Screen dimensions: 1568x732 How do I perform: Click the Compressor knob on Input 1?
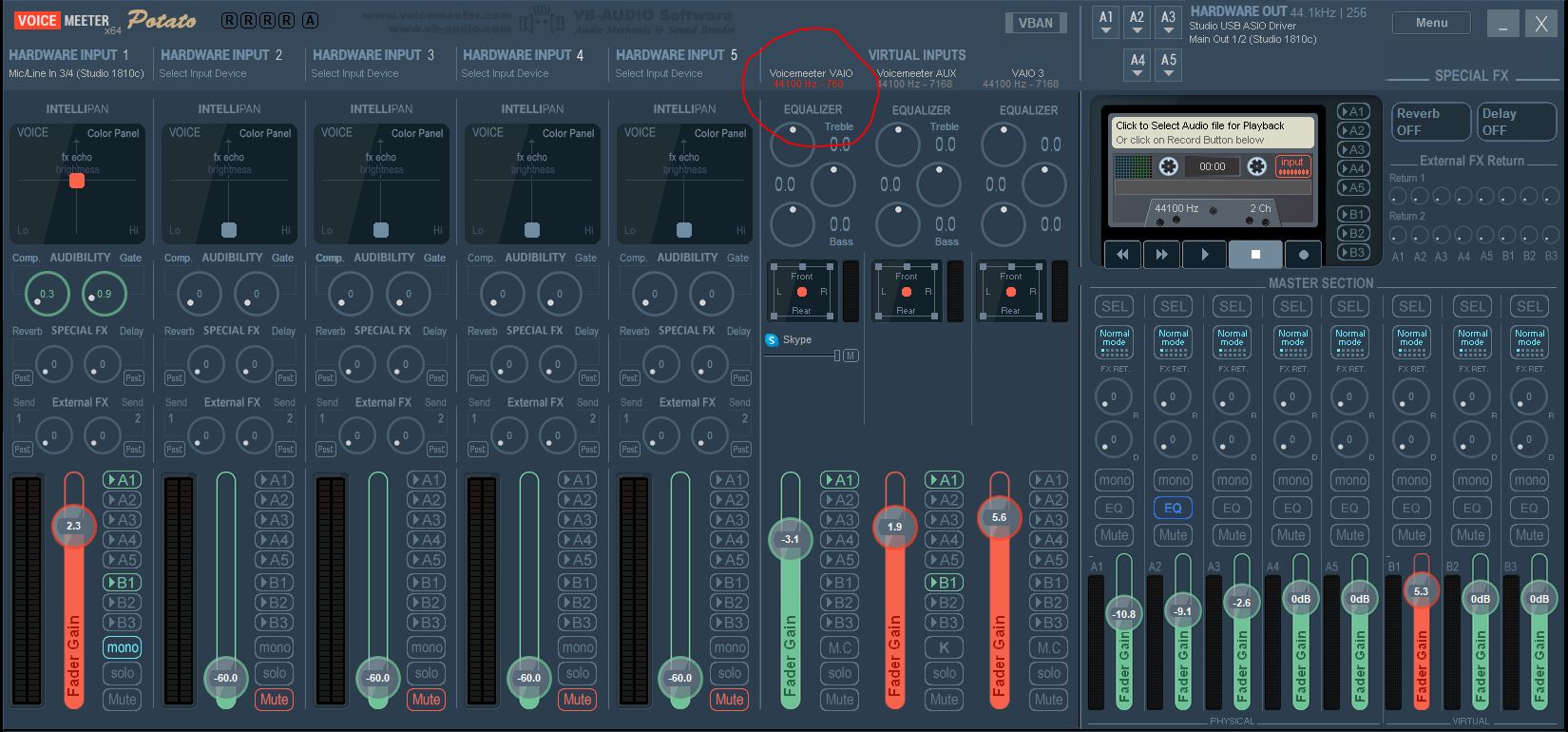click(x=47, y=294)
